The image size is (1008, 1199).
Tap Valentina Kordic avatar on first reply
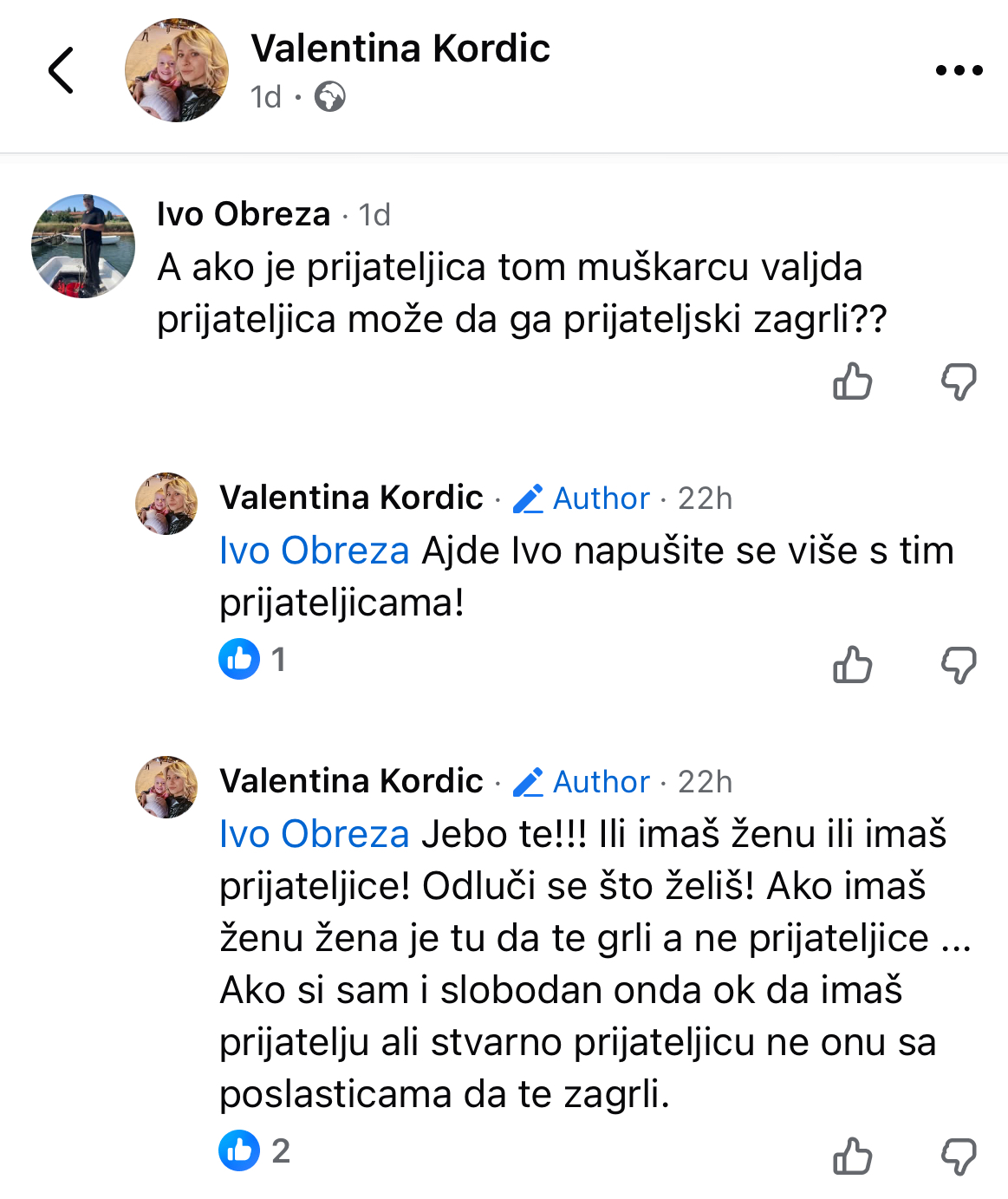tap(166, 504)
